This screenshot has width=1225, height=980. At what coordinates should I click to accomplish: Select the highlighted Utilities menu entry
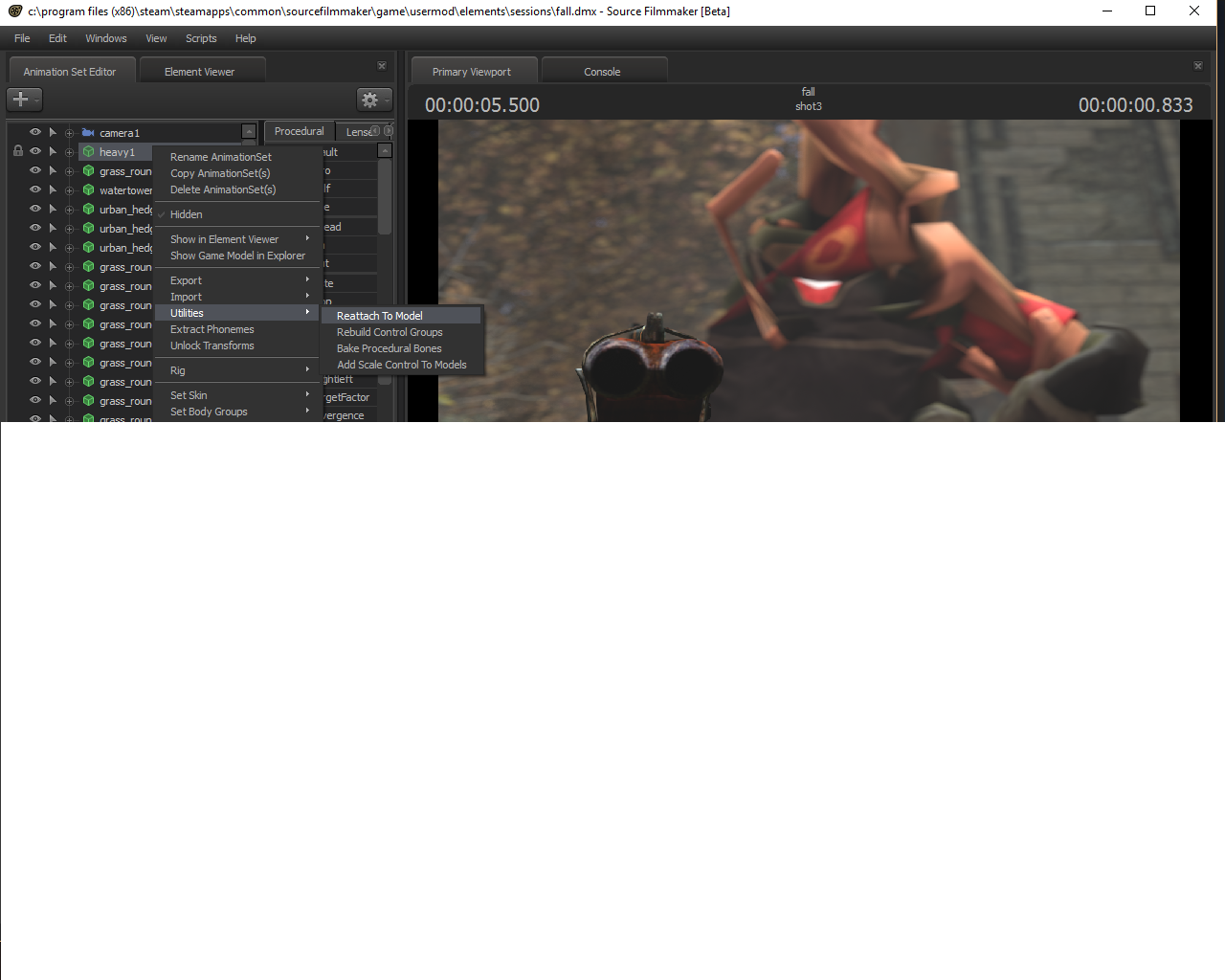coord(236,313)
